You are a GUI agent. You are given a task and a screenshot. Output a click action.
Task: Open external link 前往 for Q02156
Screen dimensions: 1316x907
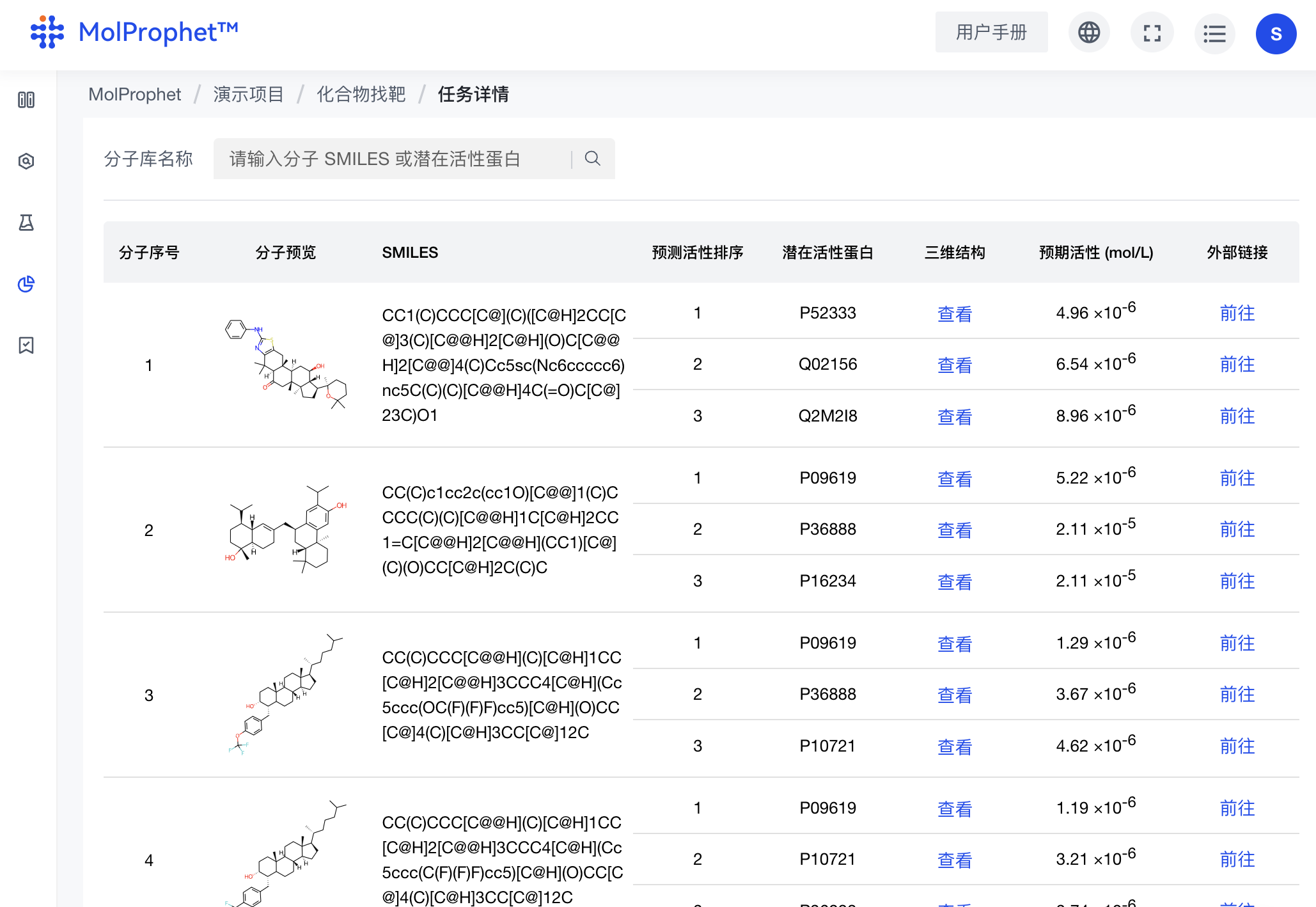[1237, 365]
